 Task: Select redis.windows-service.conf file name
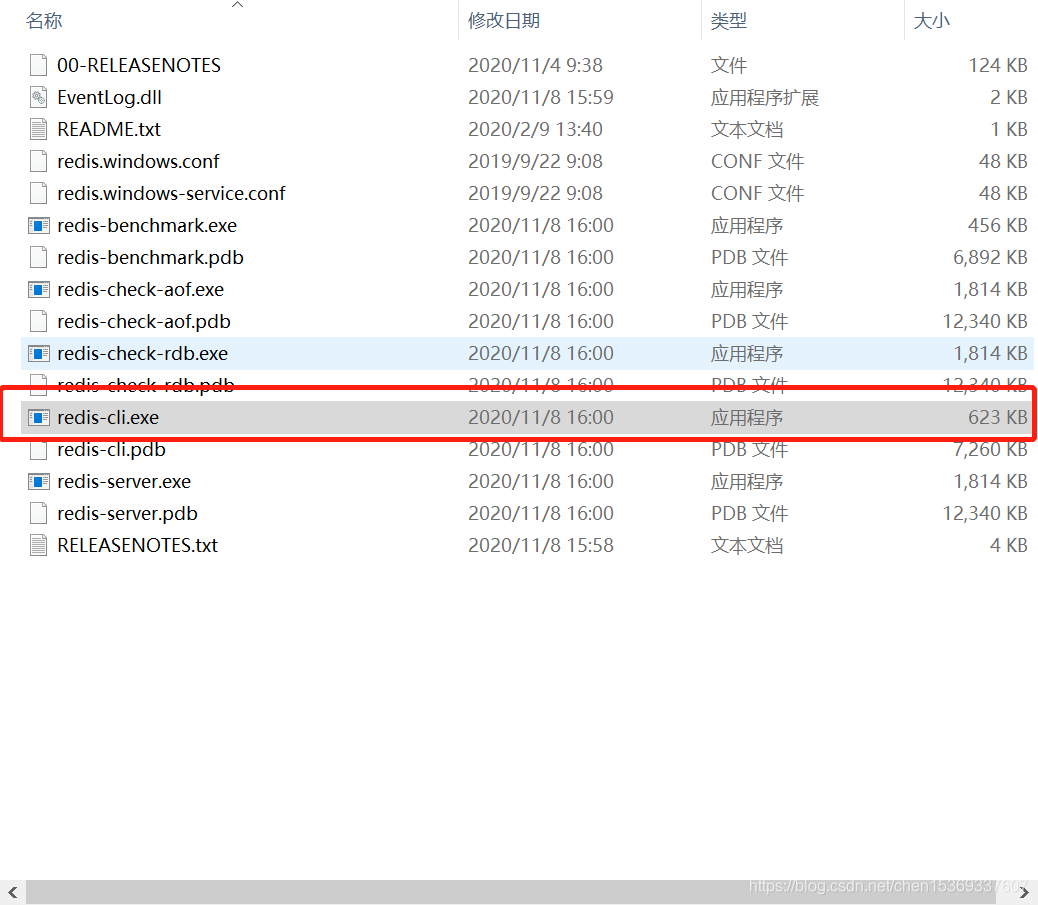click(x=171, y=194)
